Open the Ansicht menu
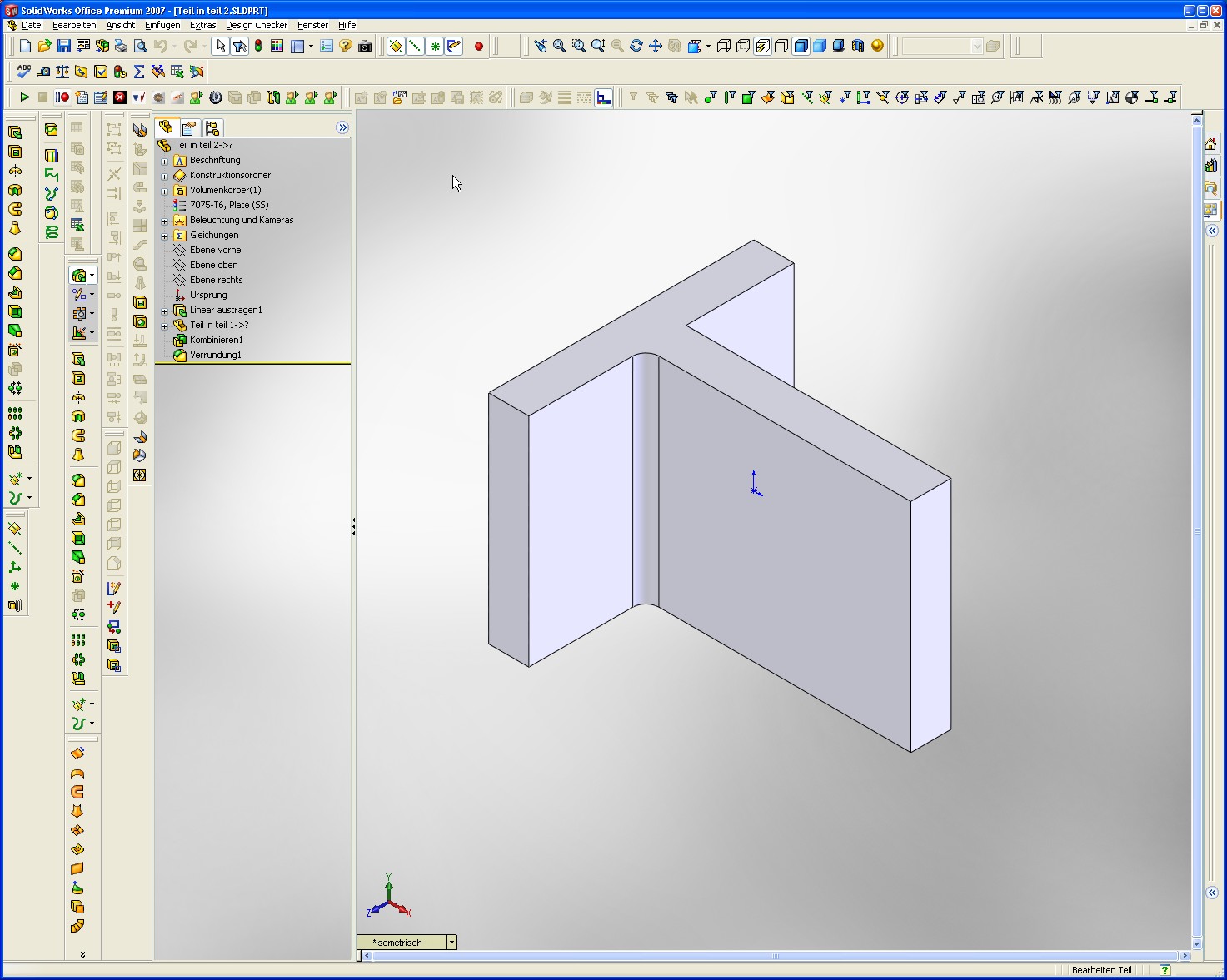Viewport: 1227px width, 980px height. coord(120,25)
